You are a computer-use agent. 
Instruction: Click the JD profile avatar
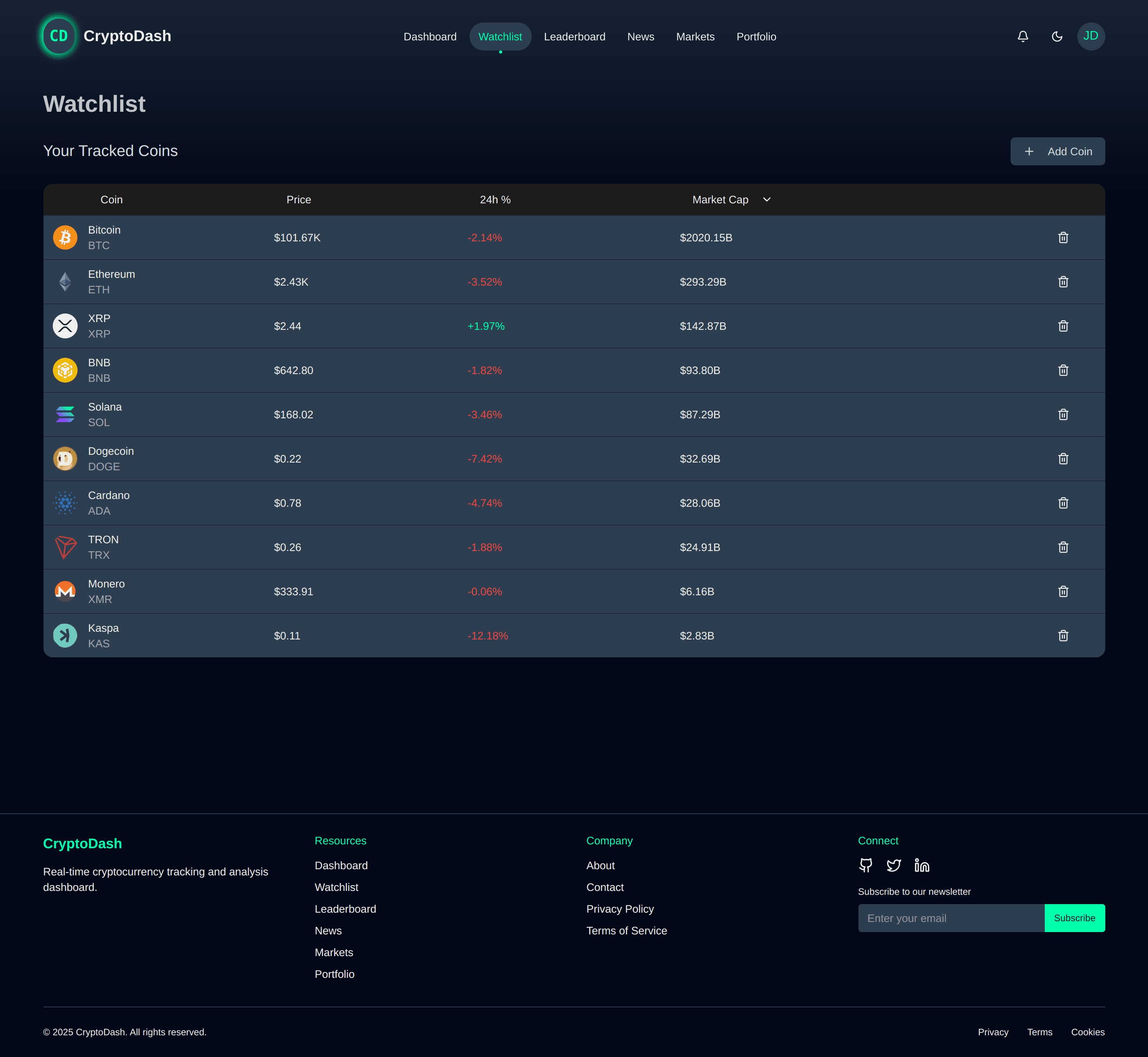tap(1091, 36)
